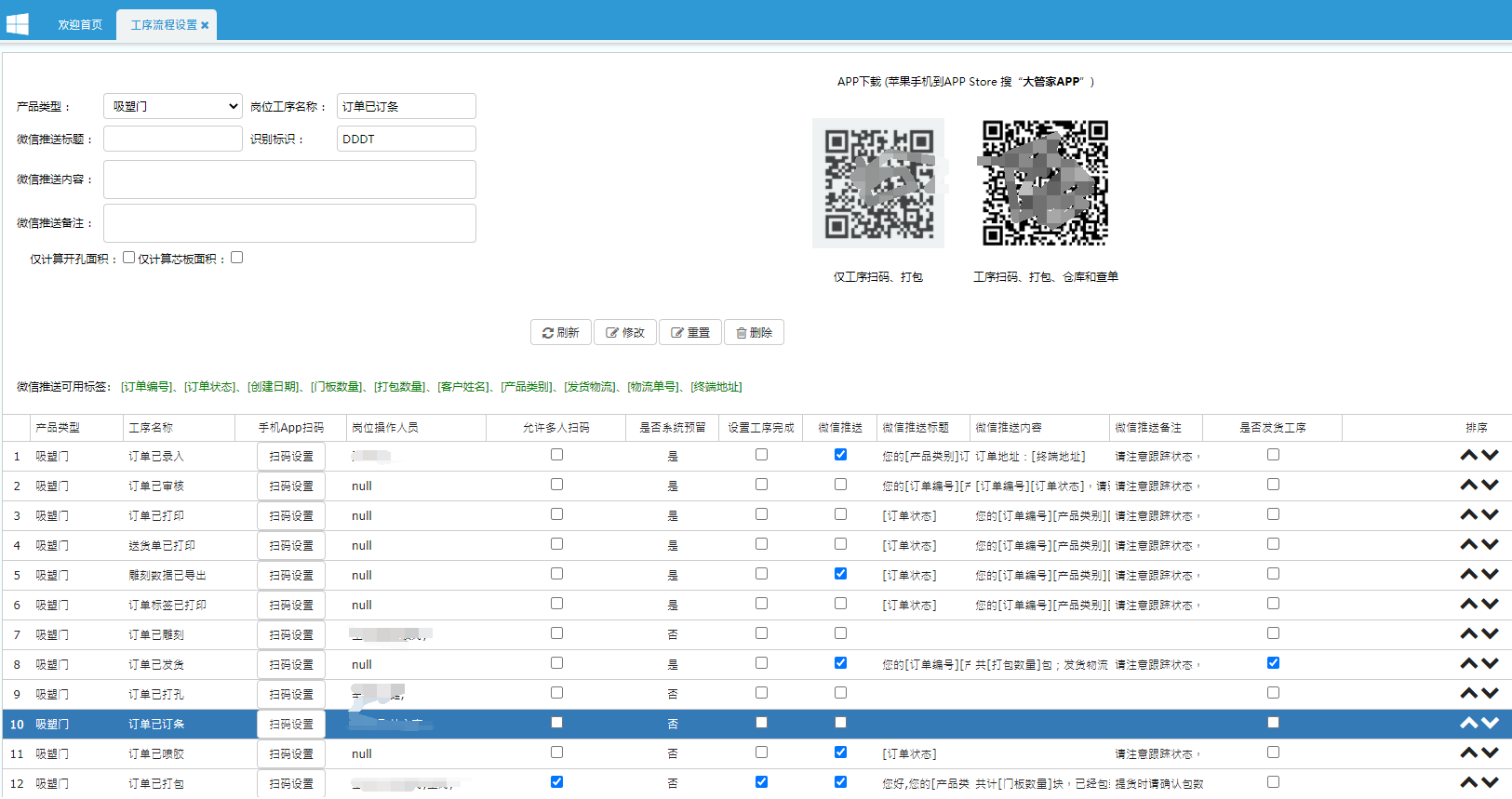Uncheck 是否发货工序 for 订单已发货 row
Viewport: 1512px width, 799px height.
[1273, 663]
